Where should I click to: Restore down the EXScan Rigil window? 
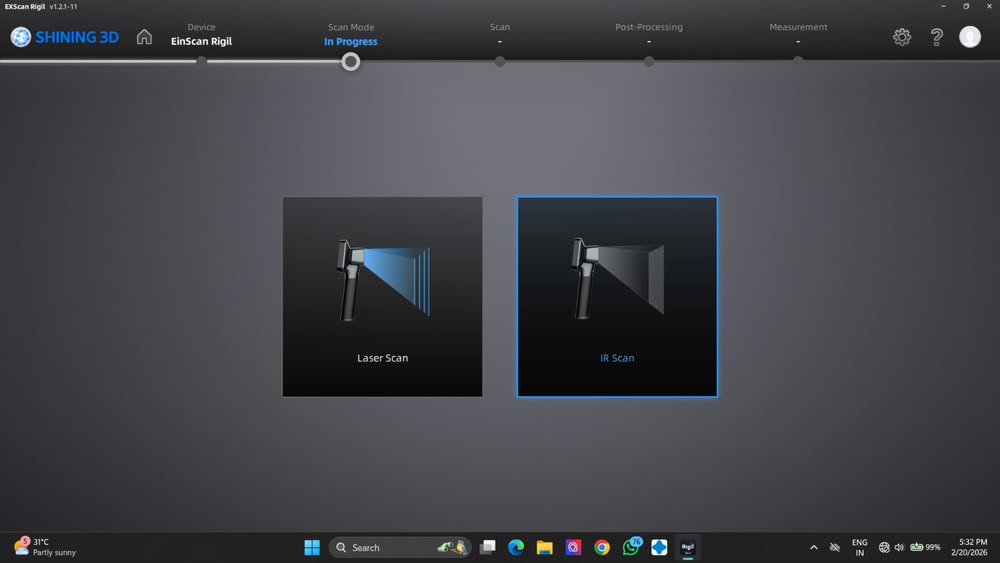(966, 6)
